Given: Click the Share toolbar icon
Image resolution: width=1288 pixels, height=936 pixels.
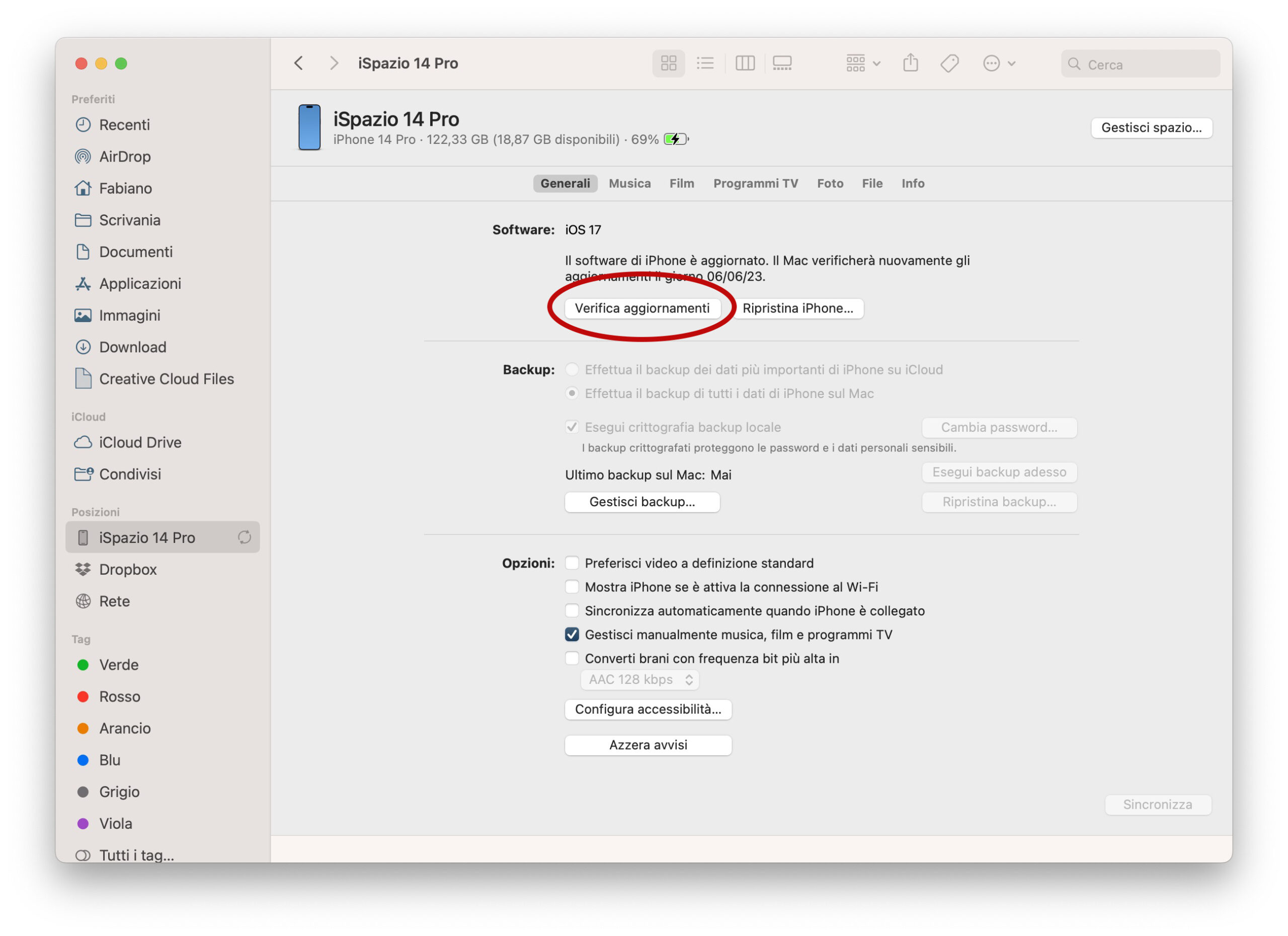Looking at the screenshot, I should [x=910, y=63].
